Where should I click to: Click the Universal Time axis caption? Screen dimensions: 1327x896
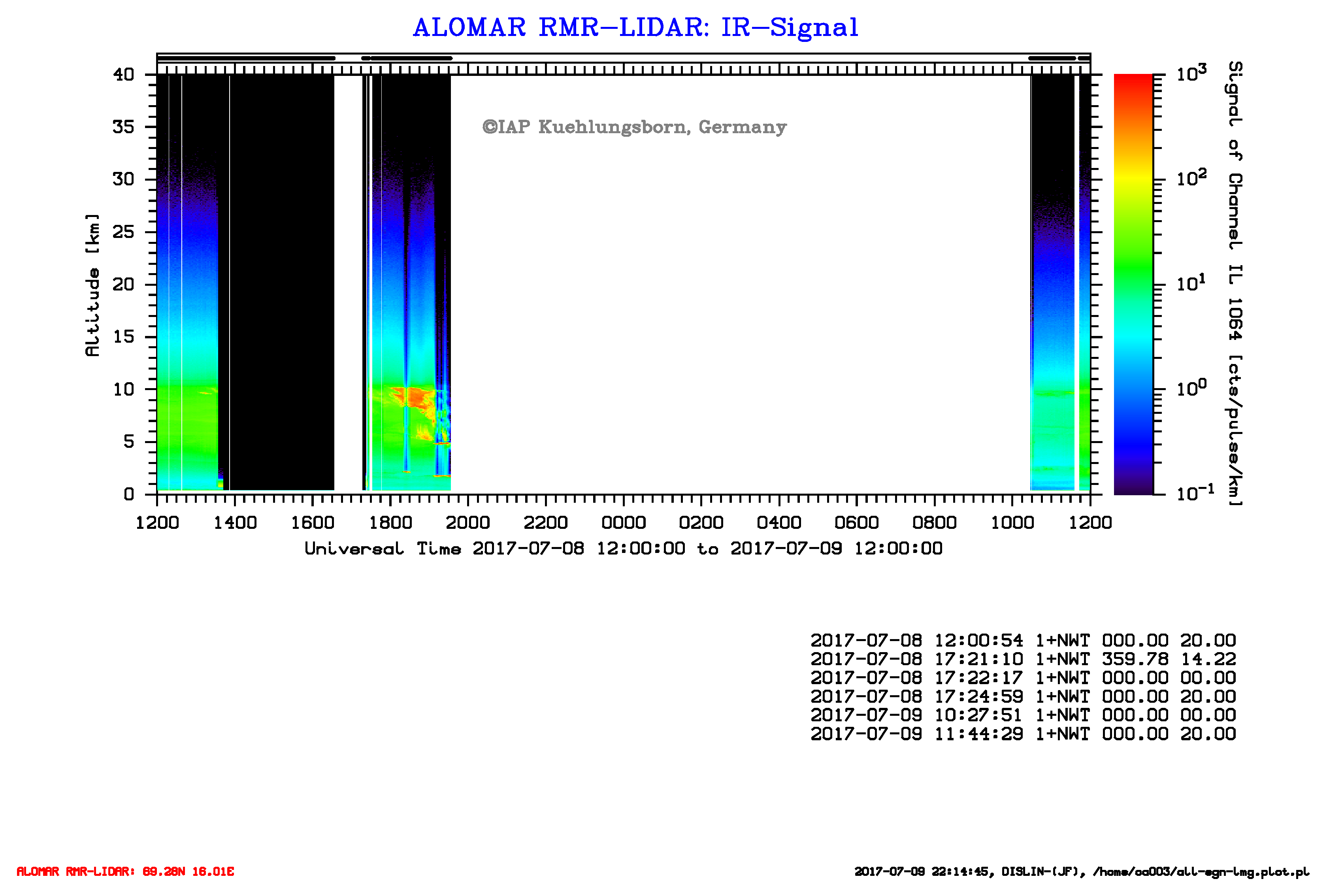[623, 549]
